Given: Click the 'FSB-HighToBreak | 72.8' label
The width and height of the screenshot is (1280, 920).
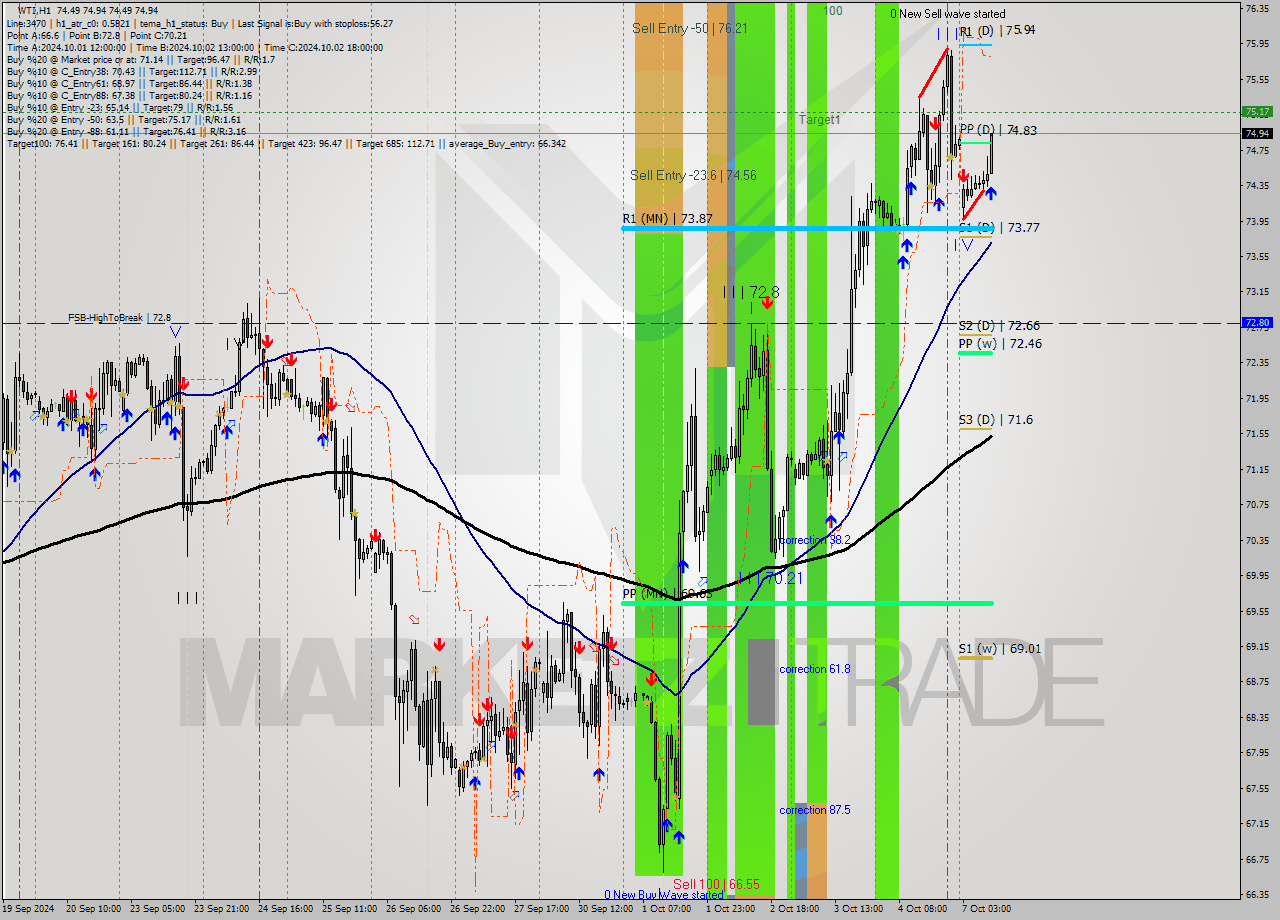Looking at the screenshot, I should click(120, 318).
